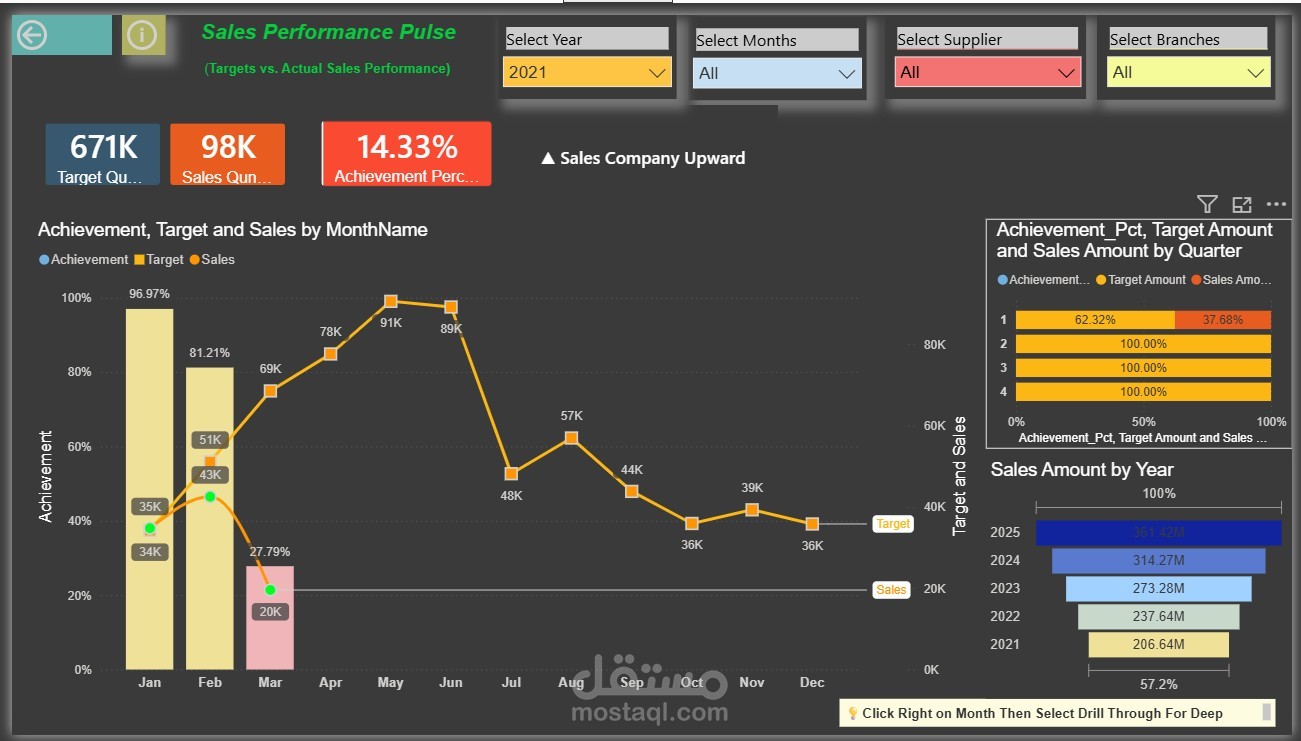Click the Sales Company Upward indicator
This screenshot has width=1301, height=741.
(643, 158)
